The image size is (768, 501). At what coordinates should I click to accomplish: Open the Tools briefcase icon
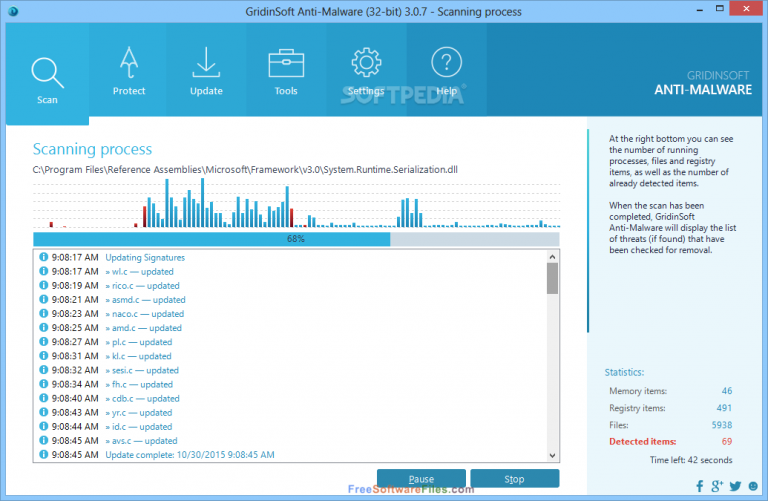click(286, 63)
